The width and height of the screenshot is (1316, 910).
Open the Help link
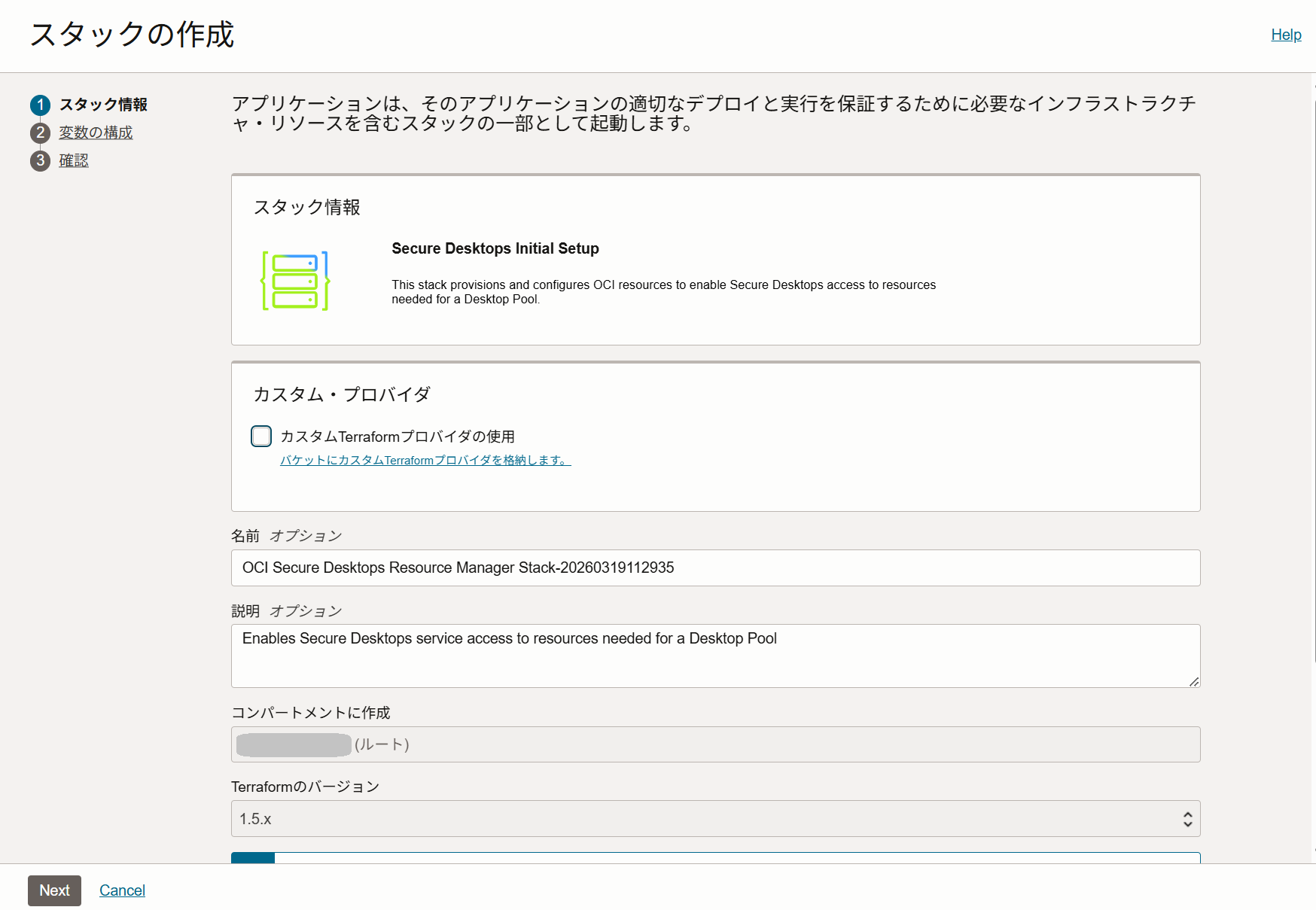1286,35
